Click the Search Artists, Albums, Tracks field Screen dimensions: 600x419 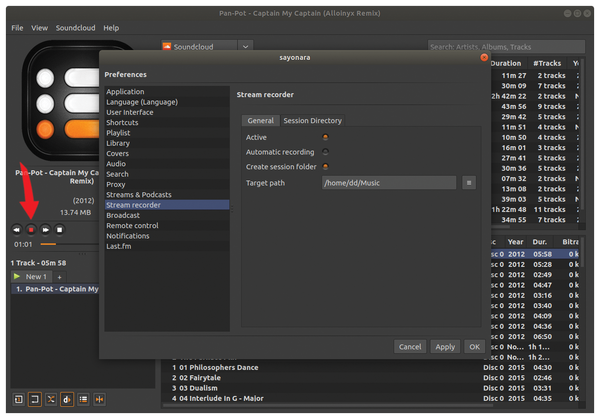[506, 47]
